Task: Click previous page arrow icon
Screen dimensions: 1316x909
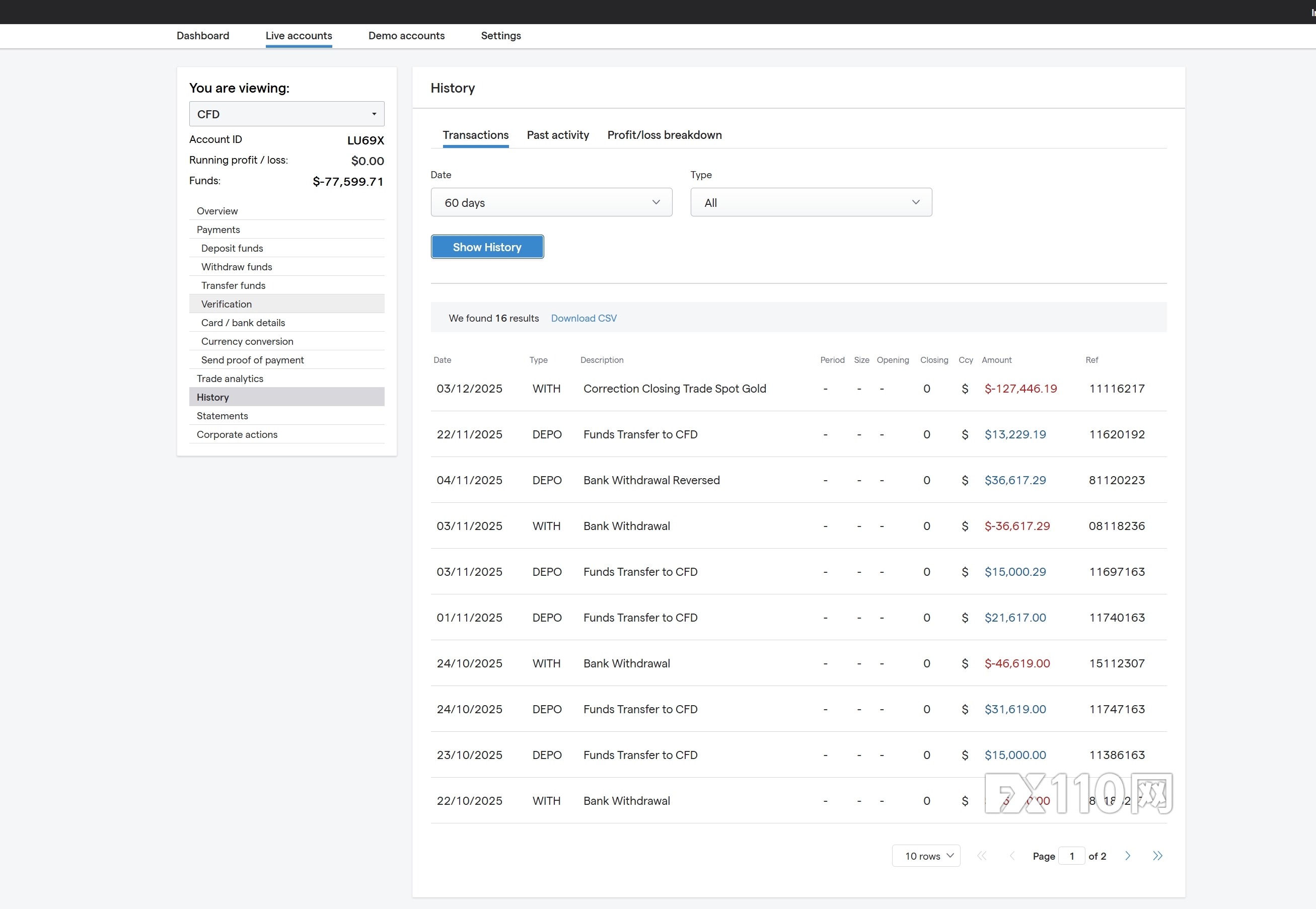Action: (x=1012, y=856)
